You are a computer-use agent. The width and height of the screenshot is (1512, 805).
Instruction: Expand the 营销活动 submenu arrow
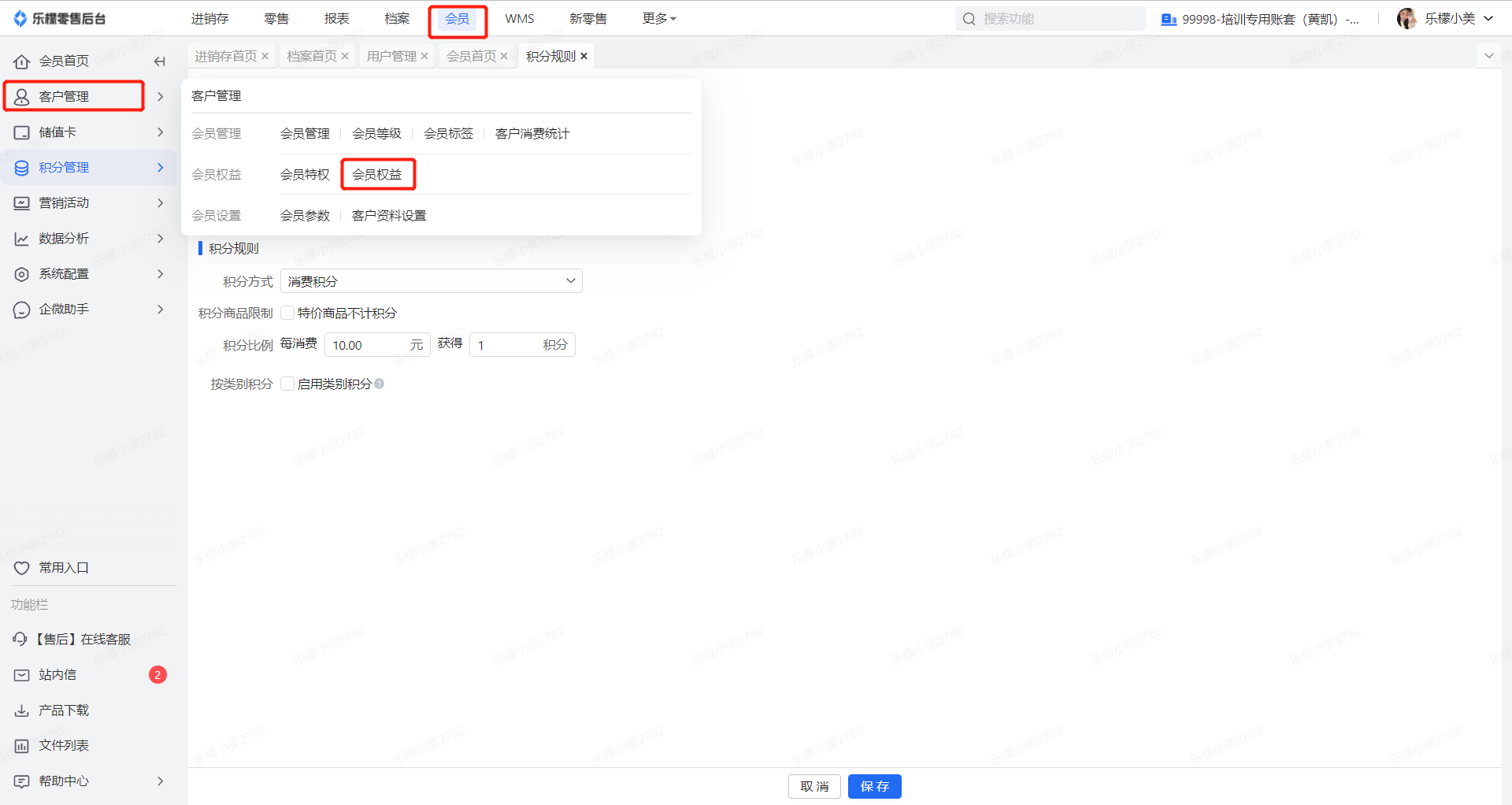[160, 202]
